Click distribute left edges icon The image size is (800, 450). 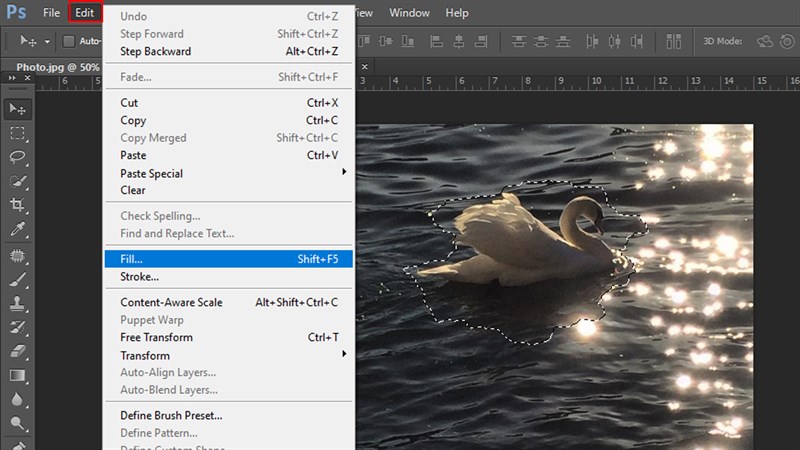[592, 41]
